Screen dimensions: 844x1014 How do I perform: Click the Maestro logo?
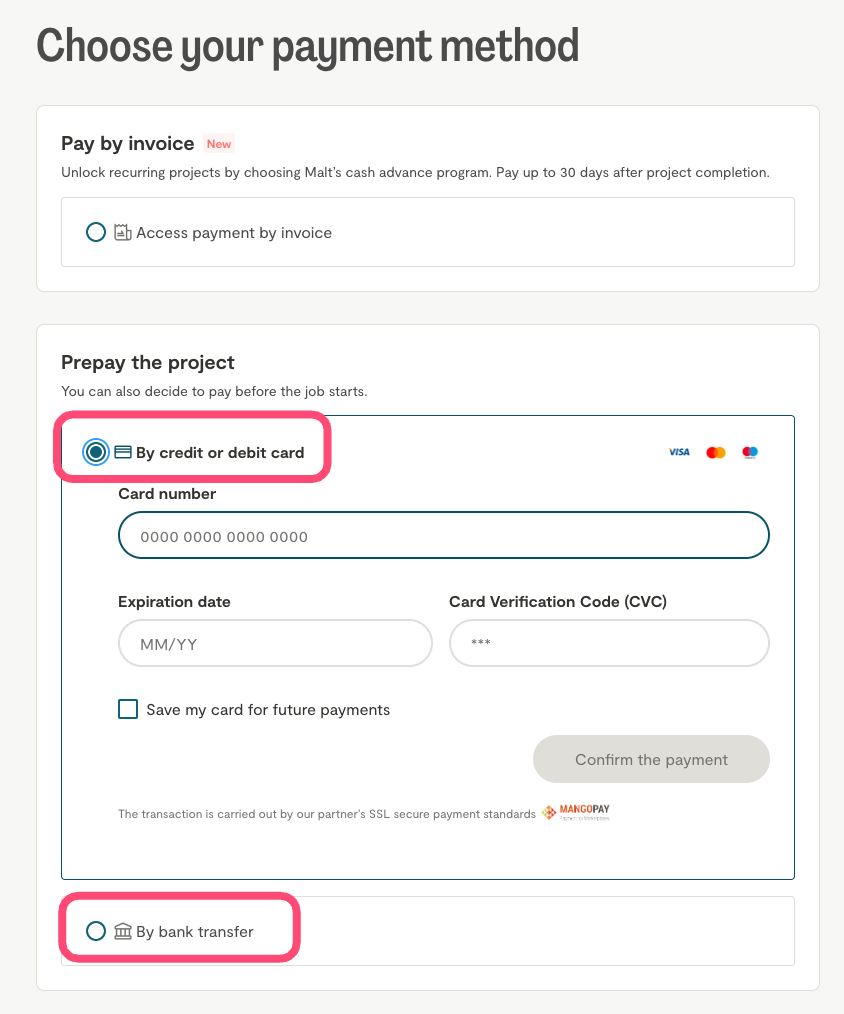pos(750,452)
